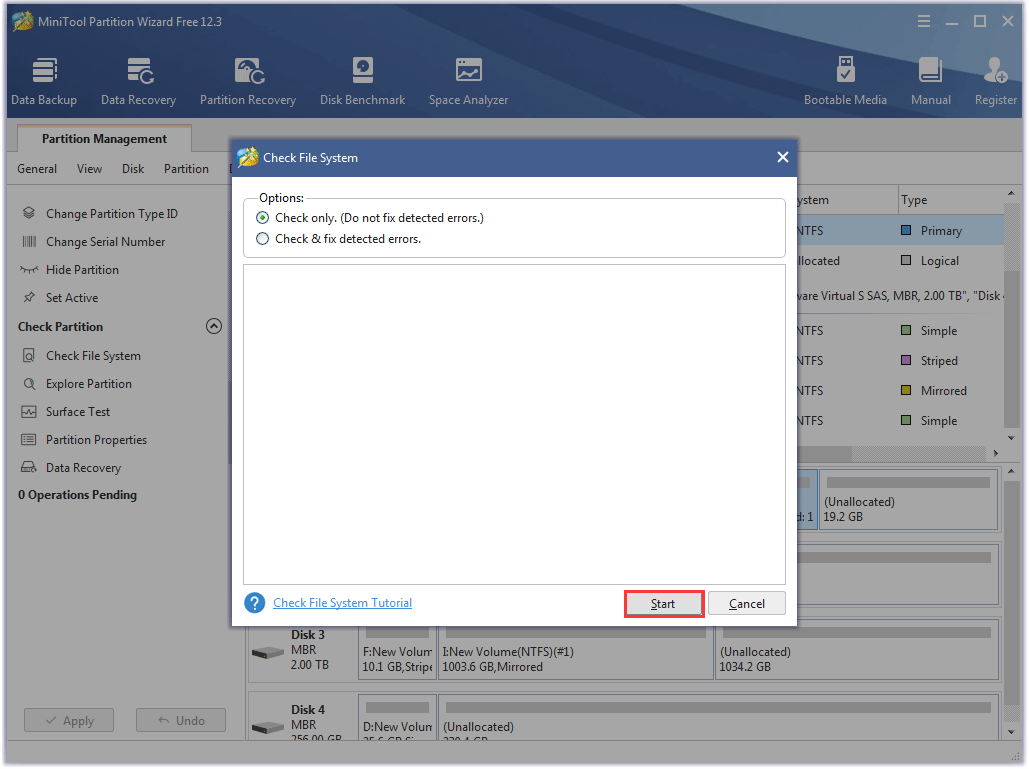The width and height of the screenshot is (1029, 769).
Task: Create Bootable Media
Action: pyautogui.click(x=845, y=81)
